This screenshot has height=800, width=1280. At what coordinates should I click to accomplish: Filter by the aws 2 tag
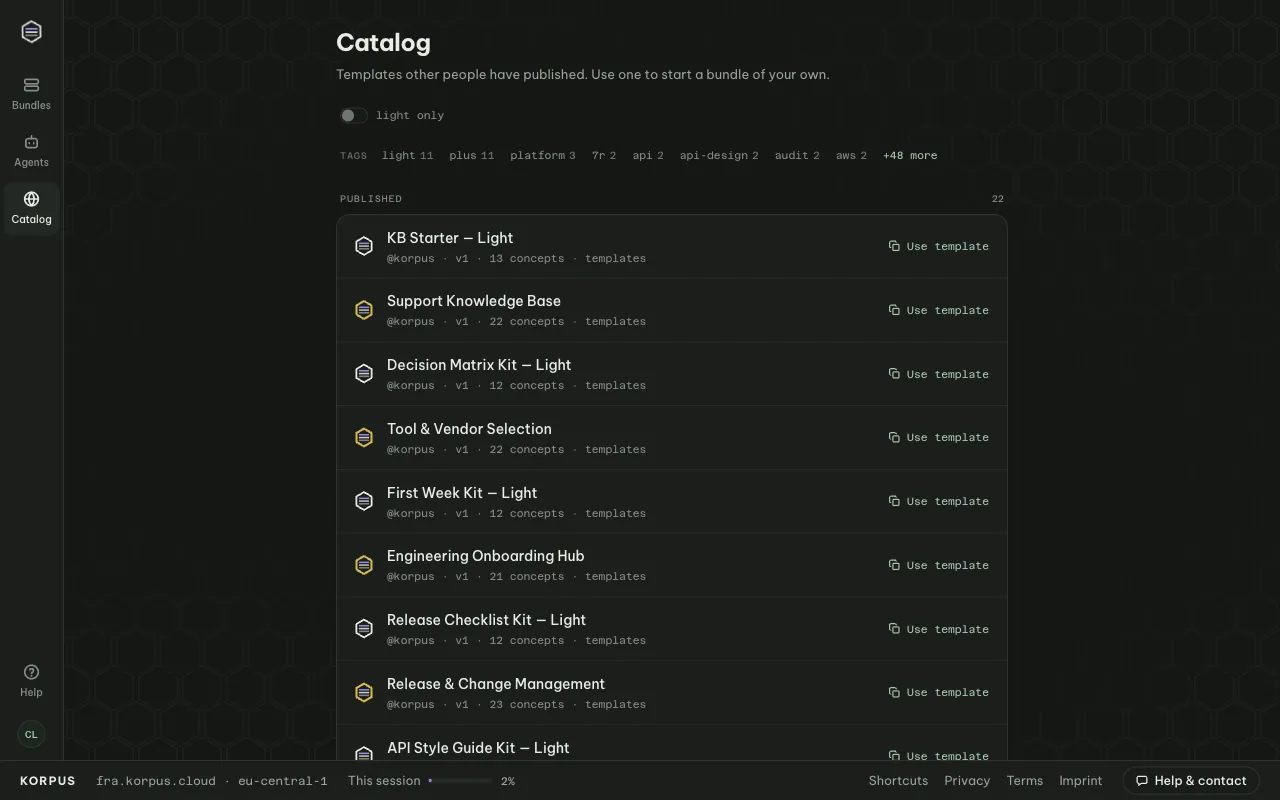[851, 156]
